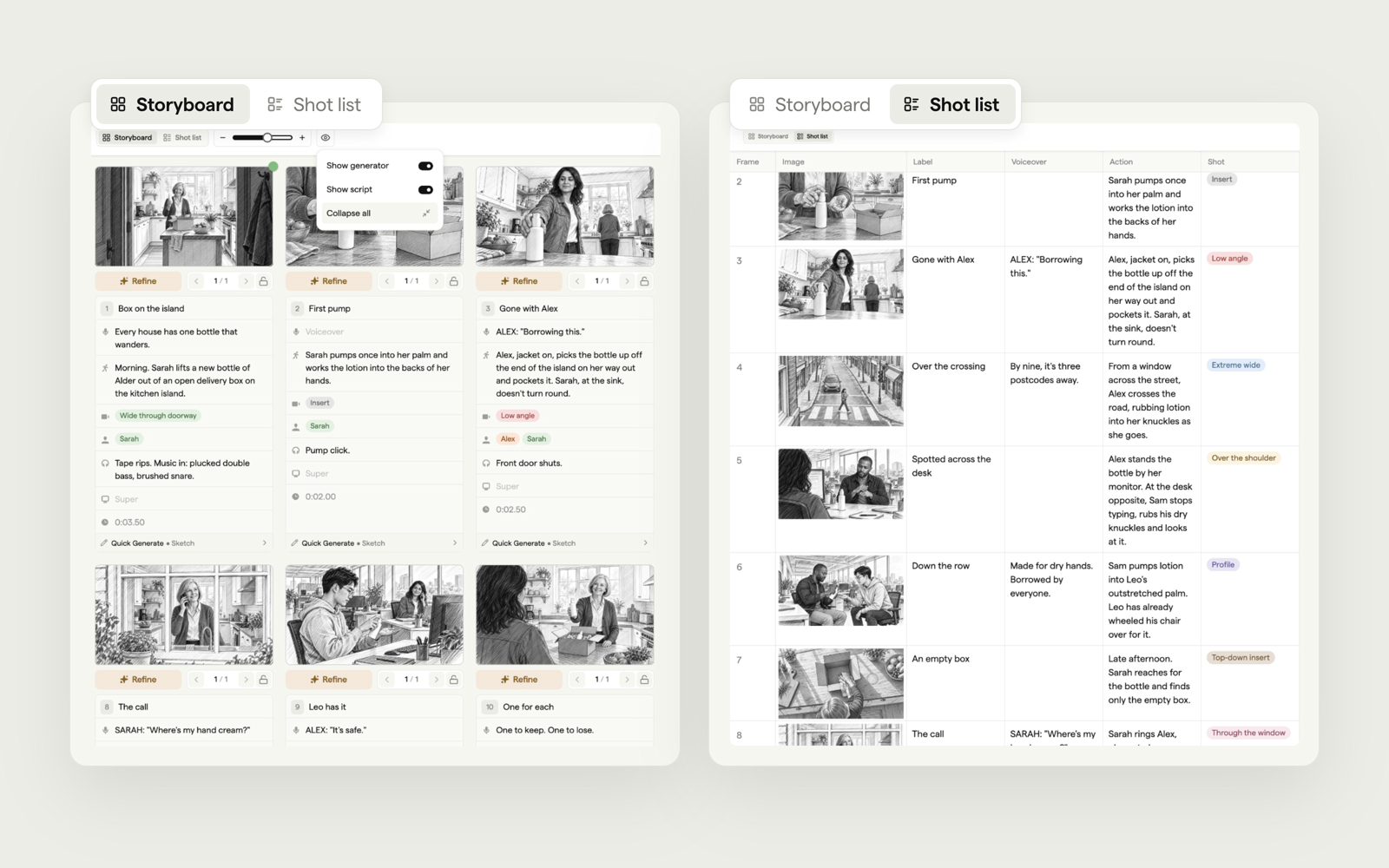Click the small Shot list tab in the storyboard view toolbar

tap(182, 137)
